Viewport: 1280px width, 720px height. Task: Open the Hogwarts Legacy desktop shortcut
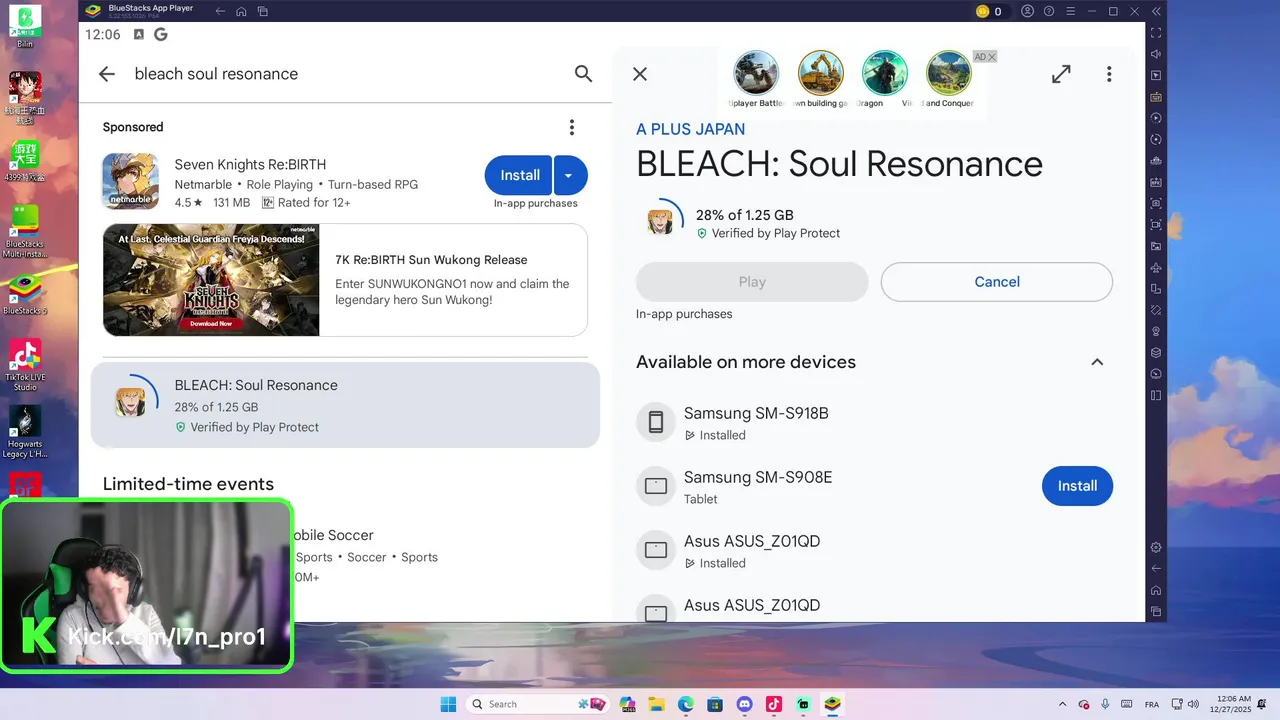25,431
